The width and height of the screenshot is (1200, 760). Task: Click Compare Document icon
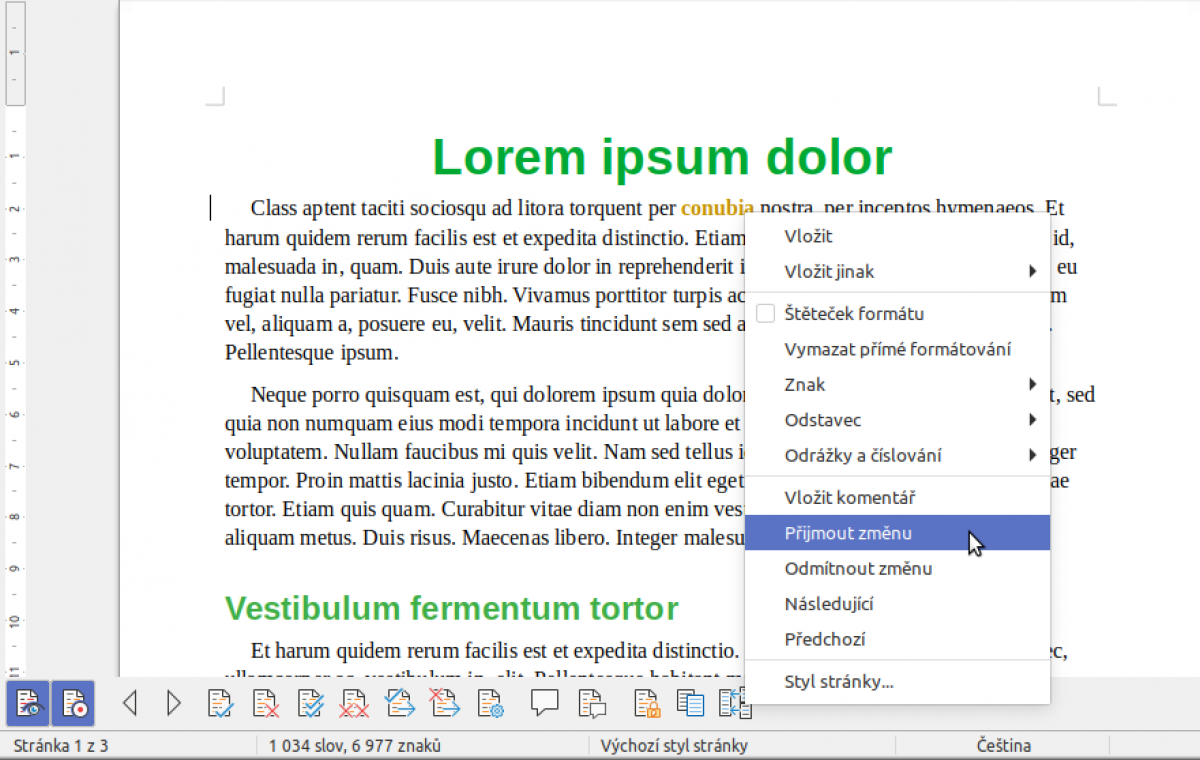(690, 703)
